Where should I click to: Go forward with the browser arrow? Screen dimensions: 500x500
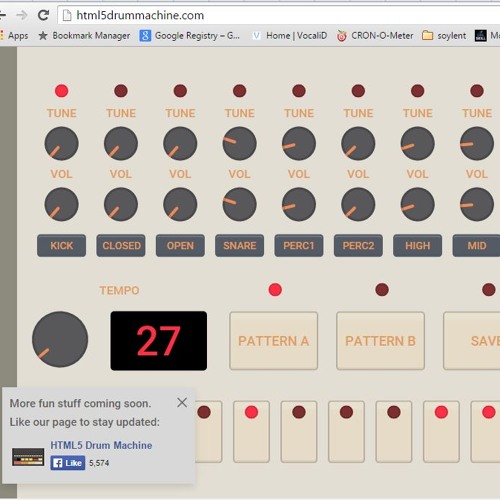(x=22, y=15)
